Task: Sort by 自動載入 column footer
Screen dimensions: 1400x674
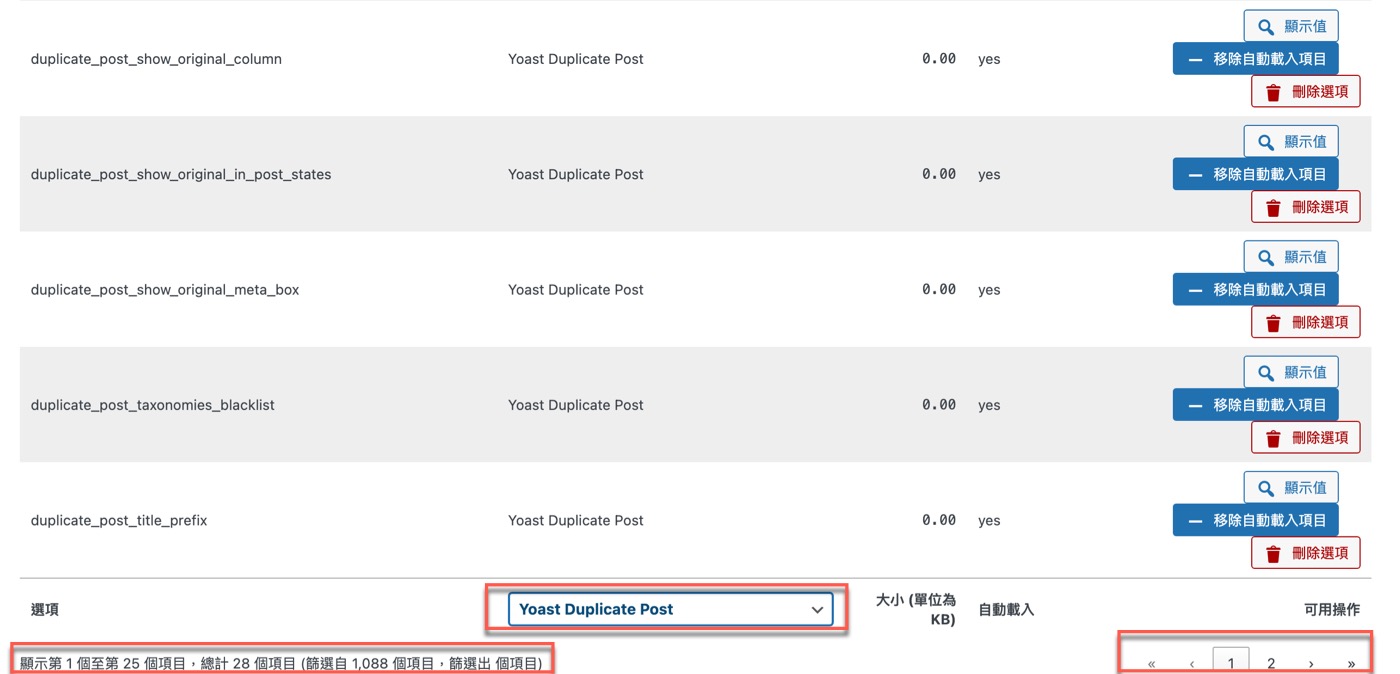Action: [x=1006, y=609]
